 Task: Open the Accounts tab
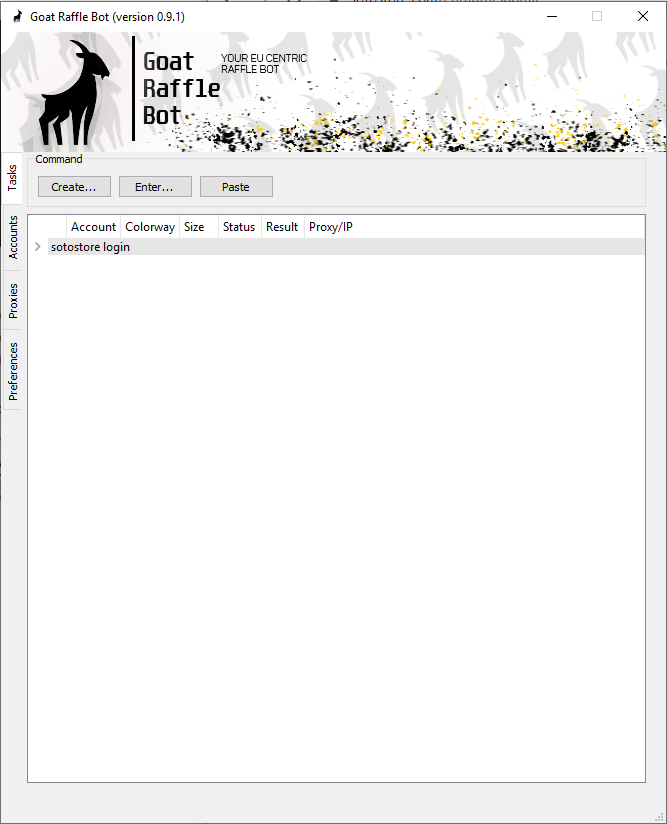pos(13,237)
